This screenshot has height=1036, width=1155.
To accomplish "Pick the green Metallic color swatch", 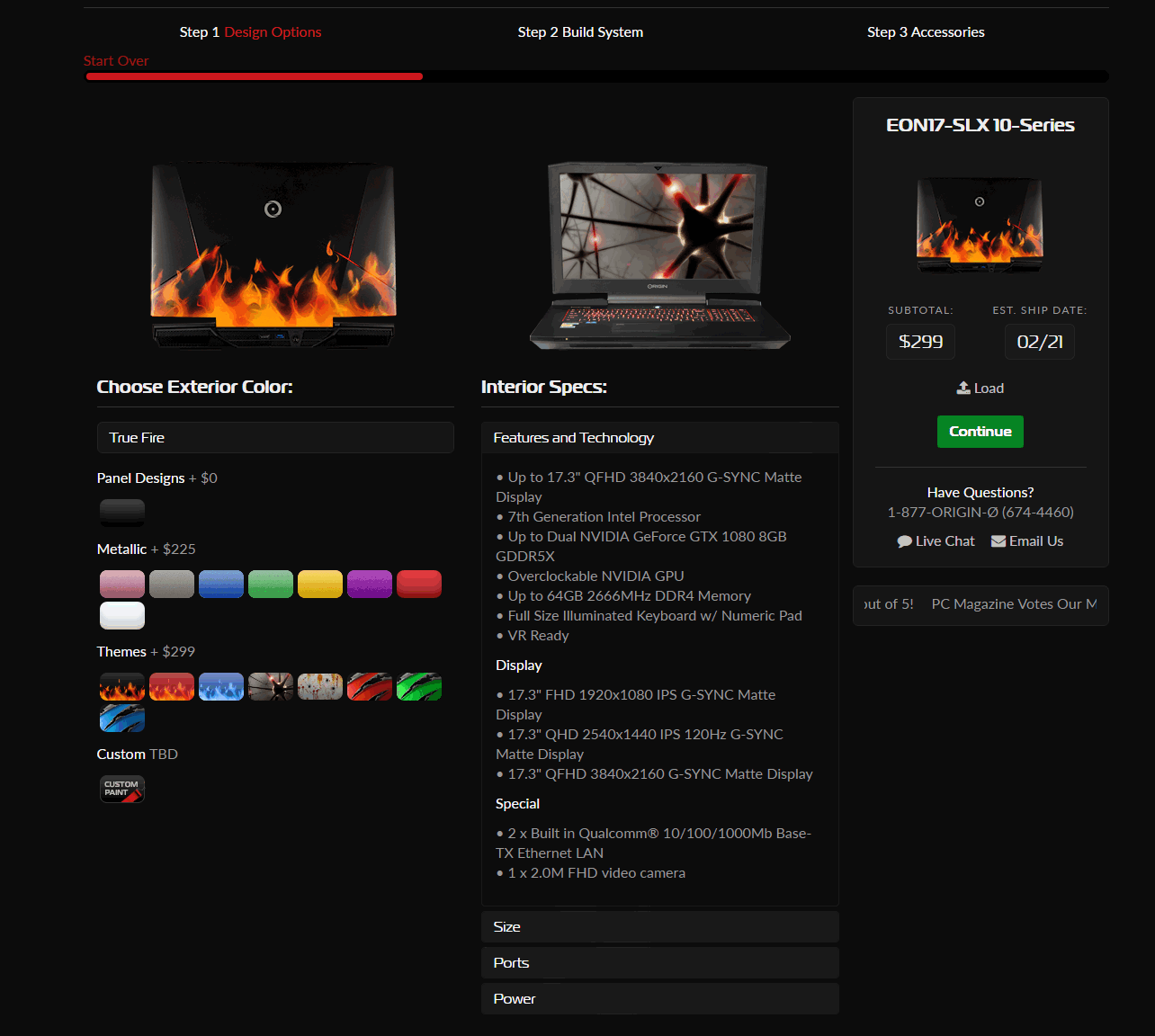I will (271, 584).
